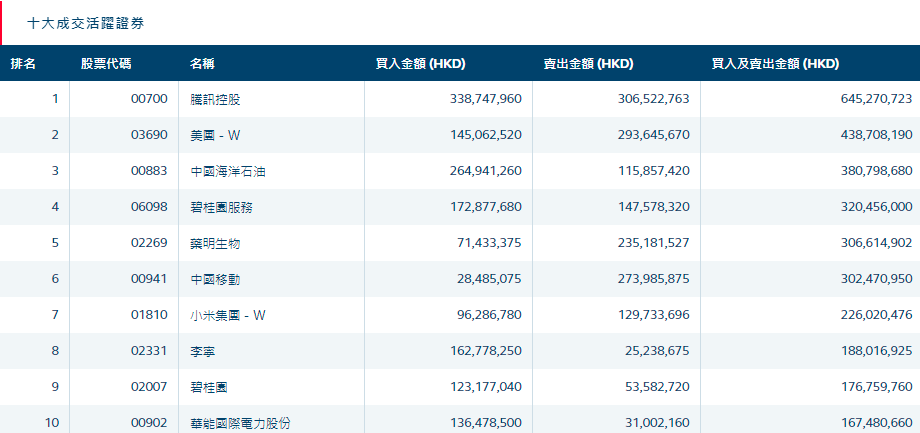This screenshot has width=920, height=433.
Task: Click rank number 8 in 李寧 row
Action: coord(55,351)
